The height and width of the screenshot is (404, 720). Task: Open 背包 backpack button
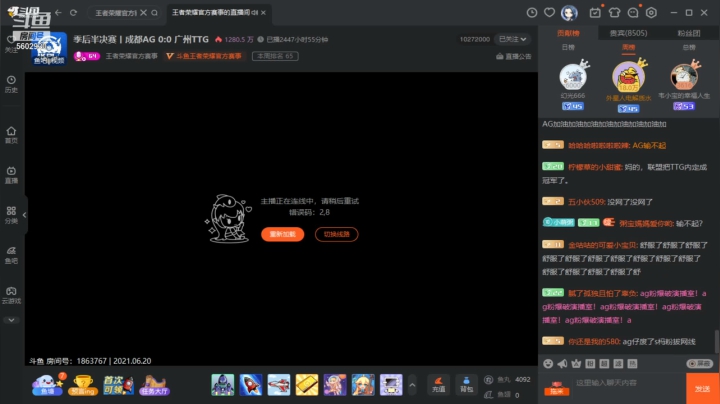click(x=466, y=385)
